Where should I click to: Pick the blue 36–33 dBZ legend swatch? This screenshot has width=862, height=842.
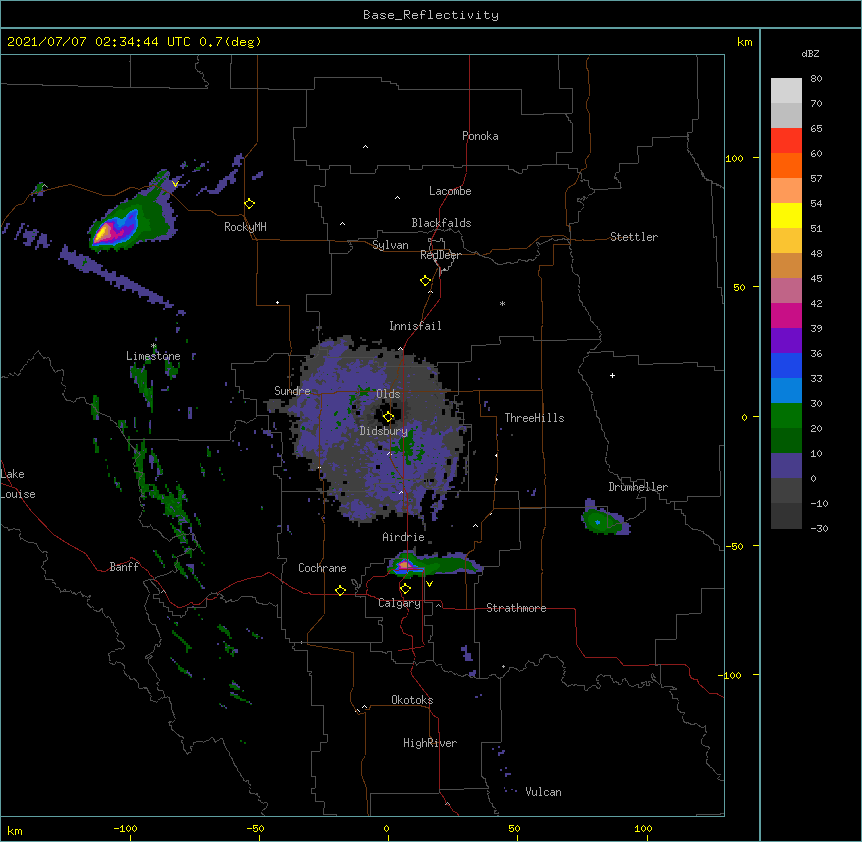(x=786, y=365)
